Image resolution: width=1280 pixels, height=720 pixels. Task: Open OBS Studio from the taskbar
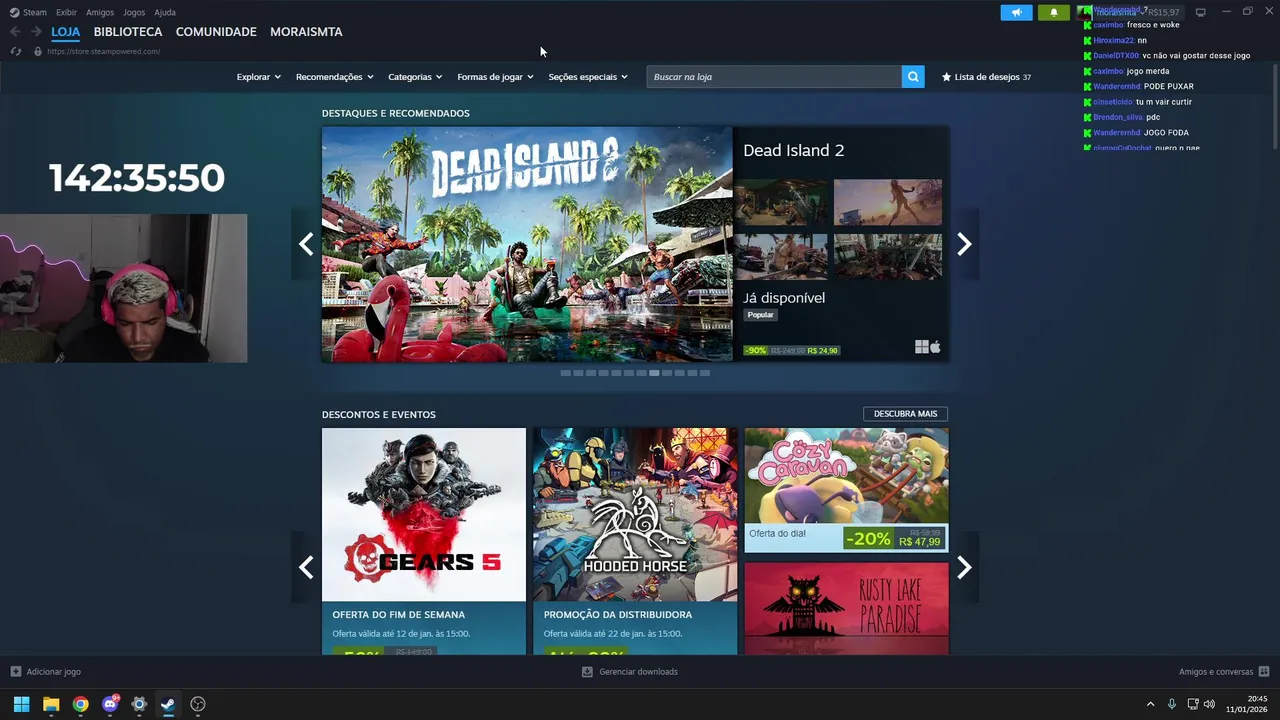click(198, 704)
